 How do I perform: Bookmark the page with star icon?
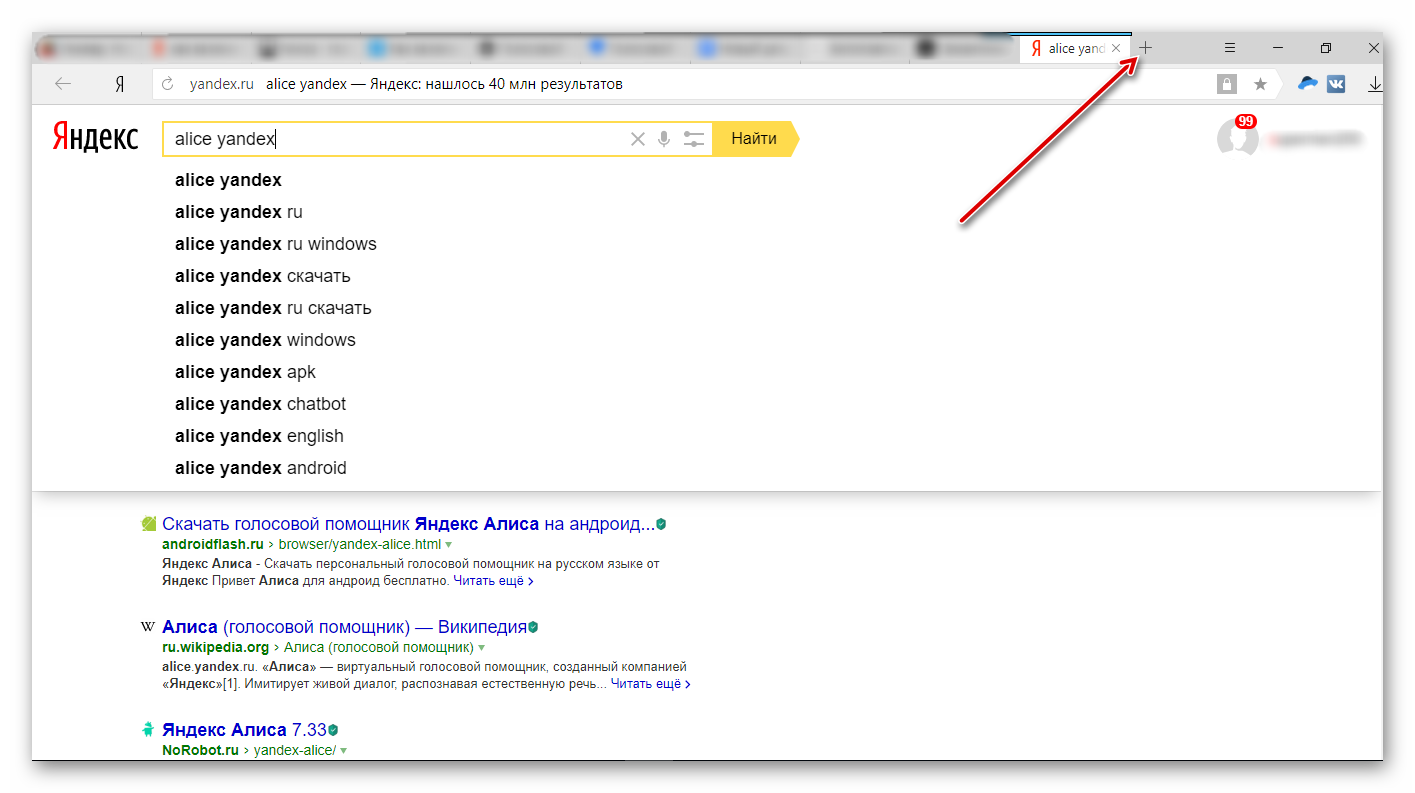1261,84
